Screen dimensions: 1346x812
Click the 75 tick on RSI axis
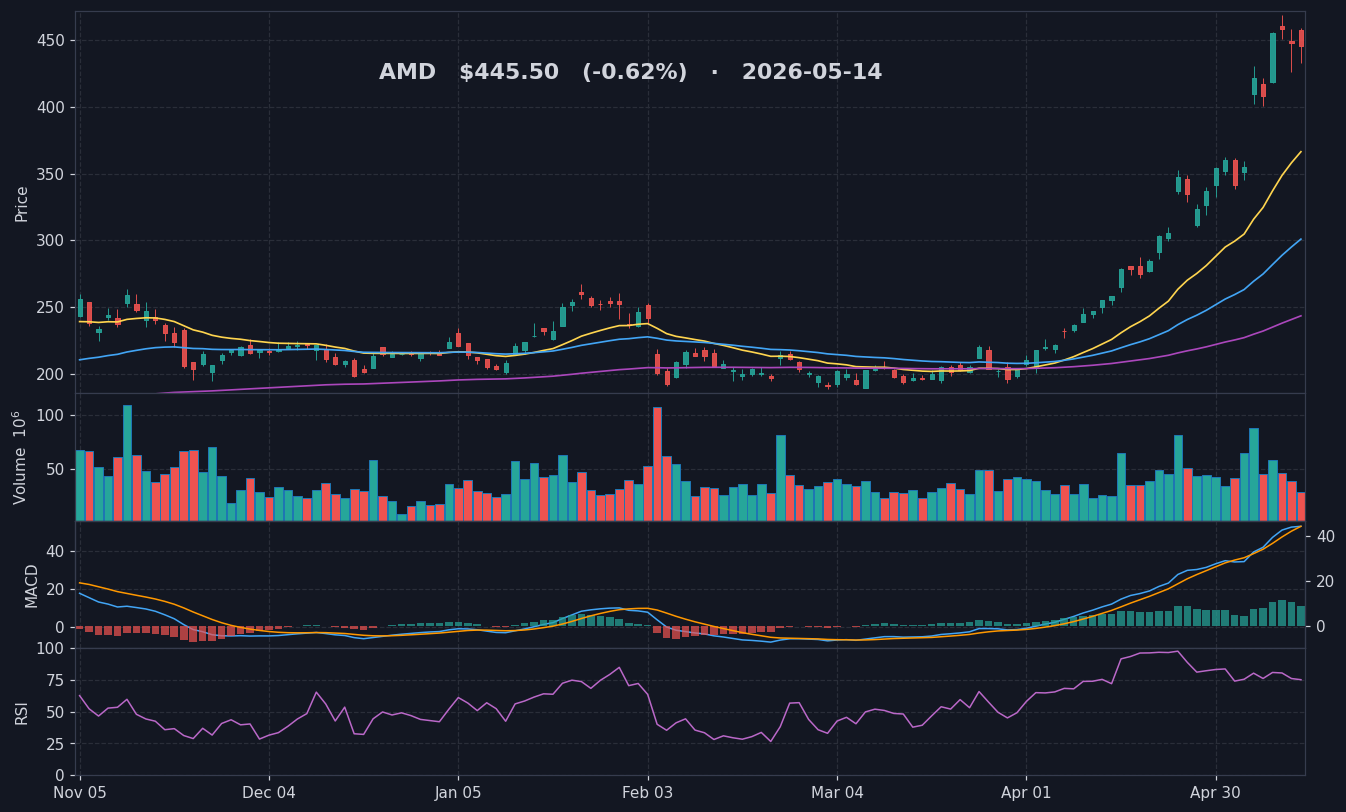[x=56, y=680]
